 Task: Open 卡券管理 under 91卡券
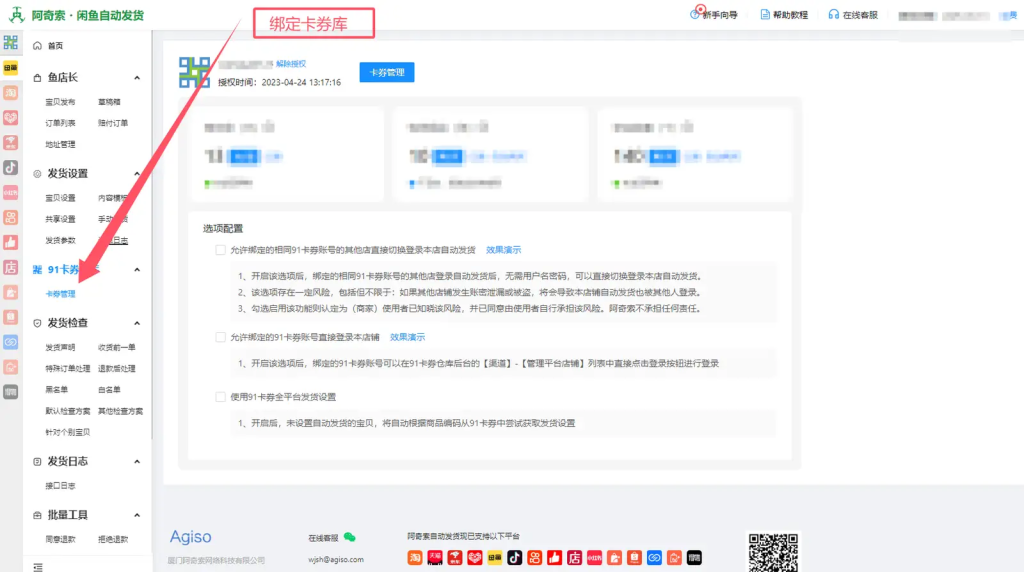(60, 294)
